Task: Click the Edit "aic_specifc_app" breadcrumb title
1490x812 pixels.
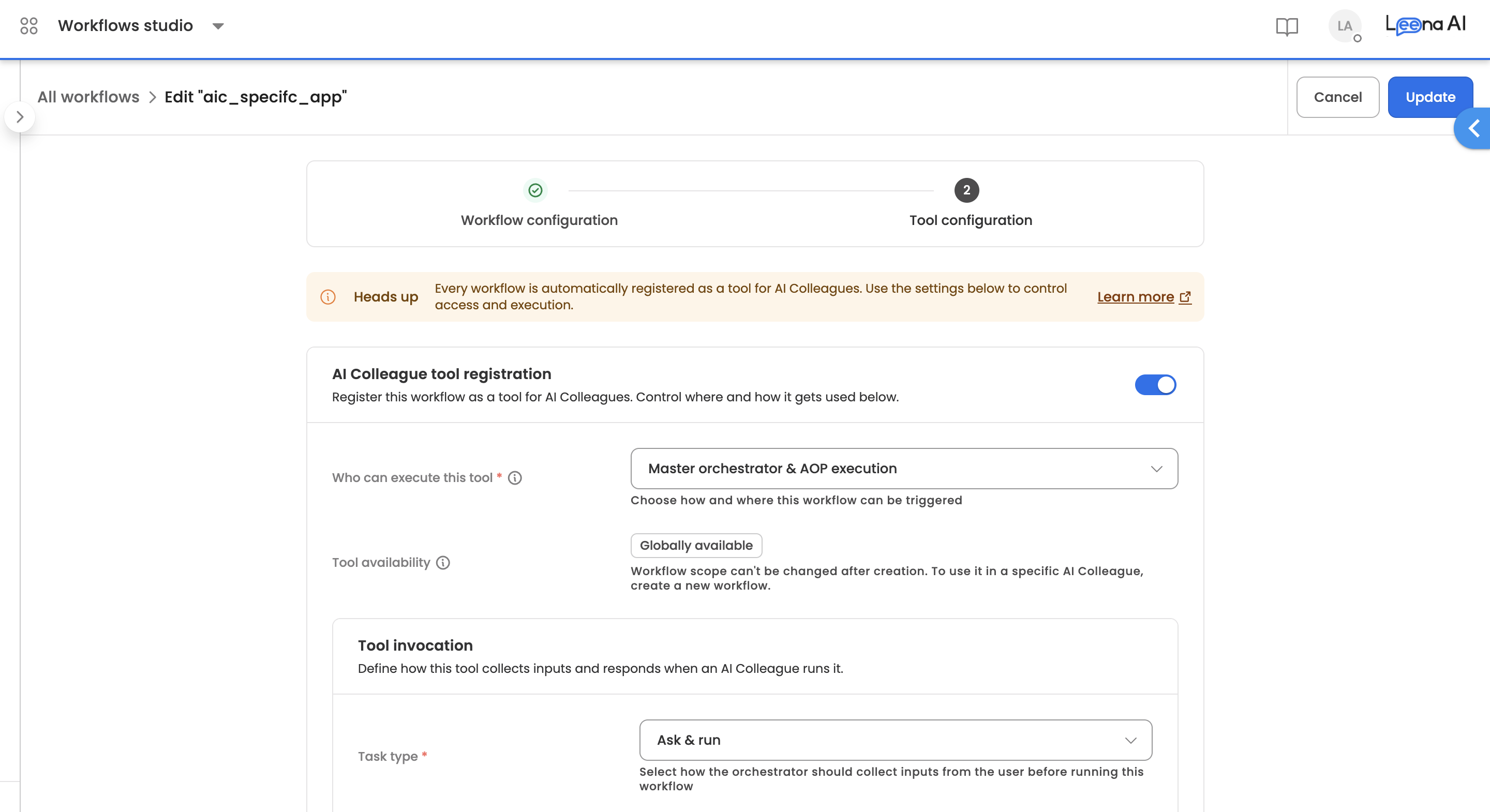Action: [255, 97]
